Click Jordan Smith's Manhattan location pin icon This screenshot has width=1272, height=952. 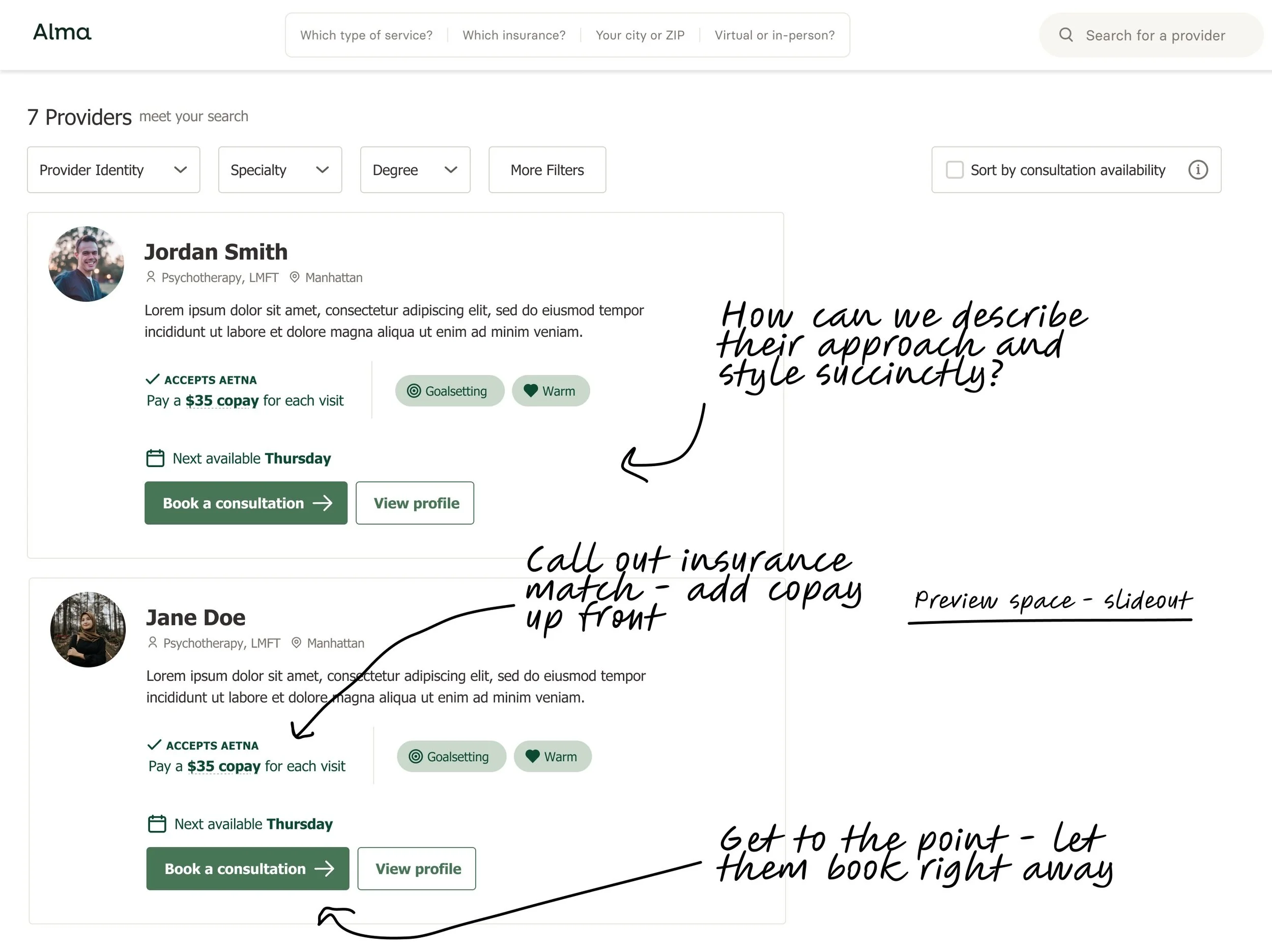point(295,277)
